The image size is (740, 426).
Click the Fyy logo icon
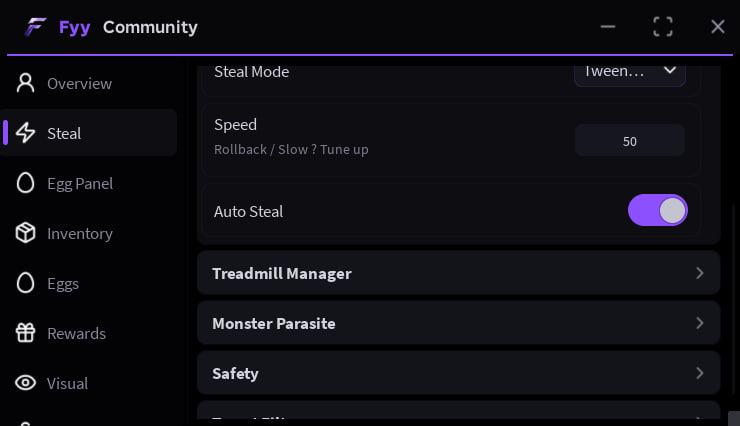35,27
